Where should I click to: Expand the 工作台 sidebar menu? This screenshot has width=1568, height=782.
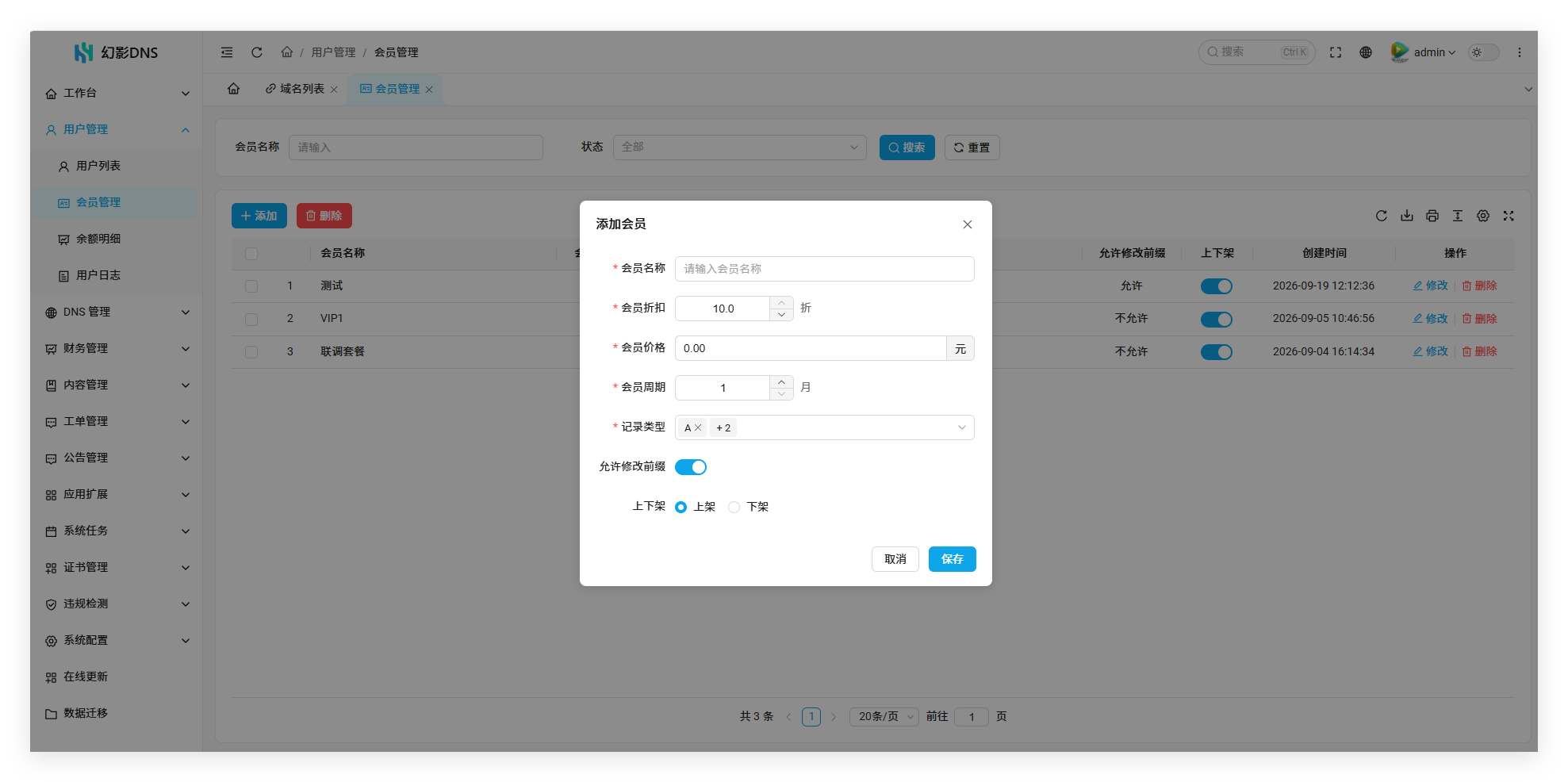116,93
